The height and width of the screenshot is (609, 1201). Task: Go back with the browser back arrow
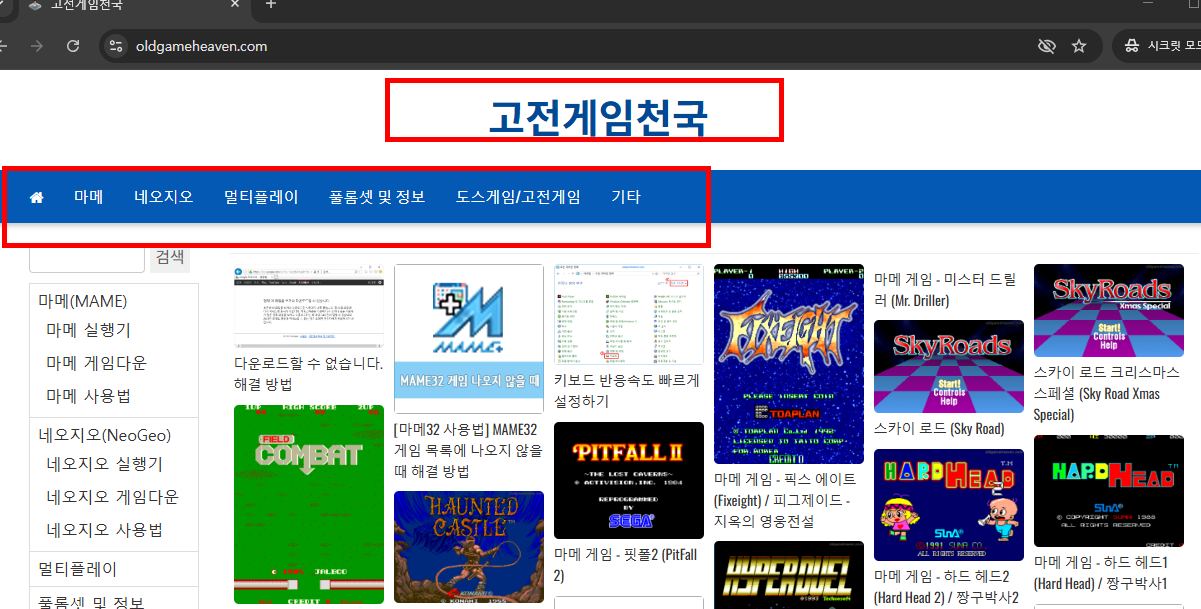(6, 46)
